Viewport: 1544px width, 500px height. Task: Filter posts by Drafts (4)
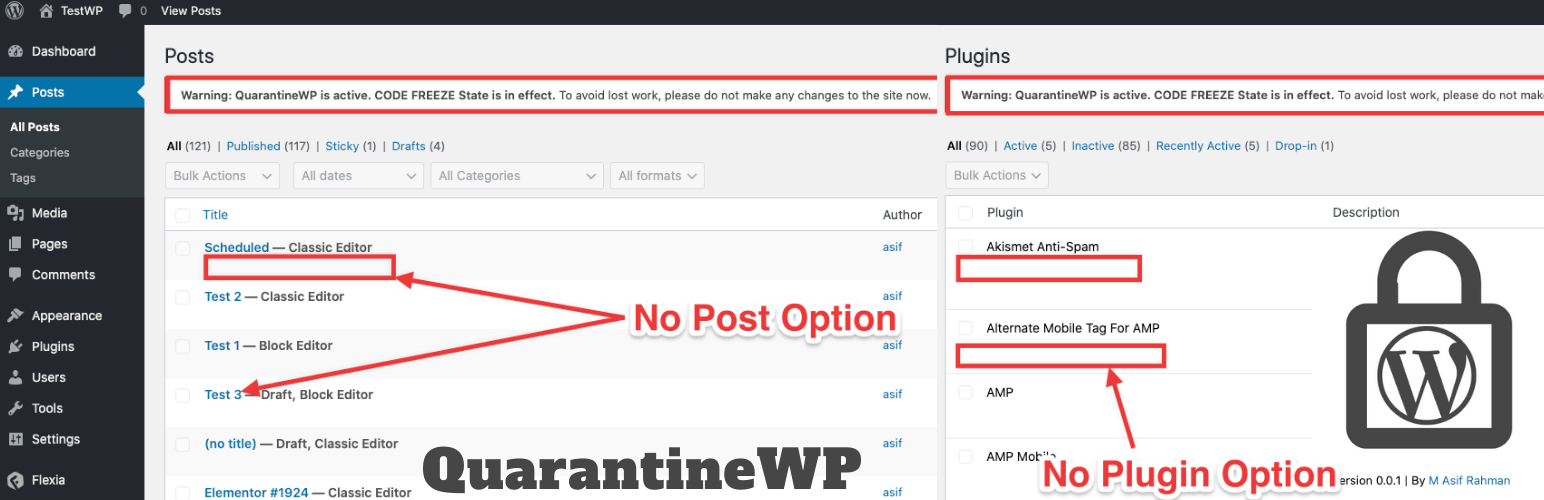pos(418,146)
